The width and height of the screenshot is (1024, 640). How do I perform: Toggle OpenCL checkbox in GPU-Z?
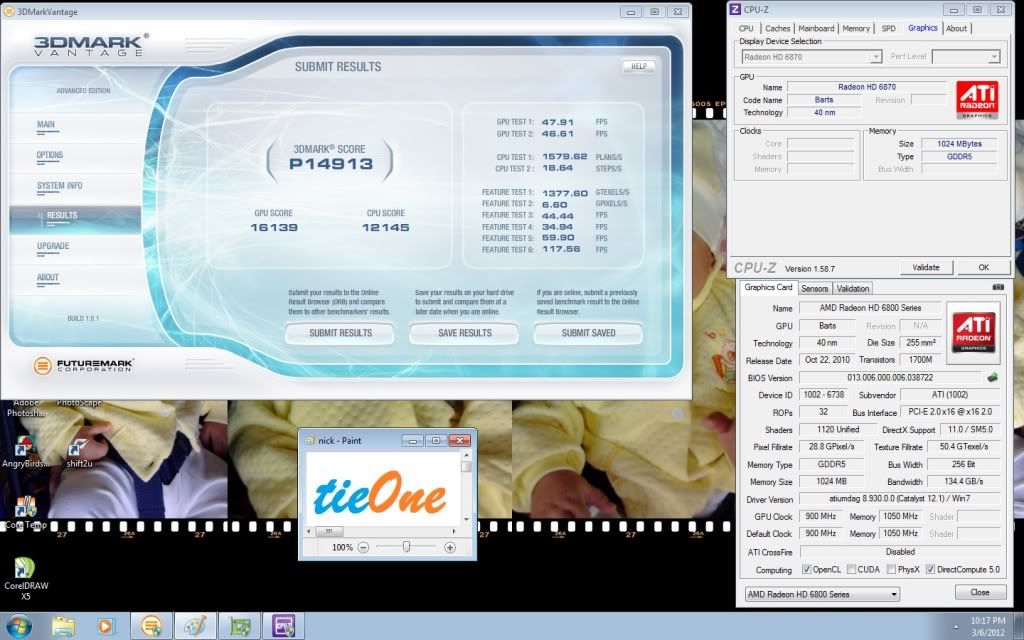[807, 569]
